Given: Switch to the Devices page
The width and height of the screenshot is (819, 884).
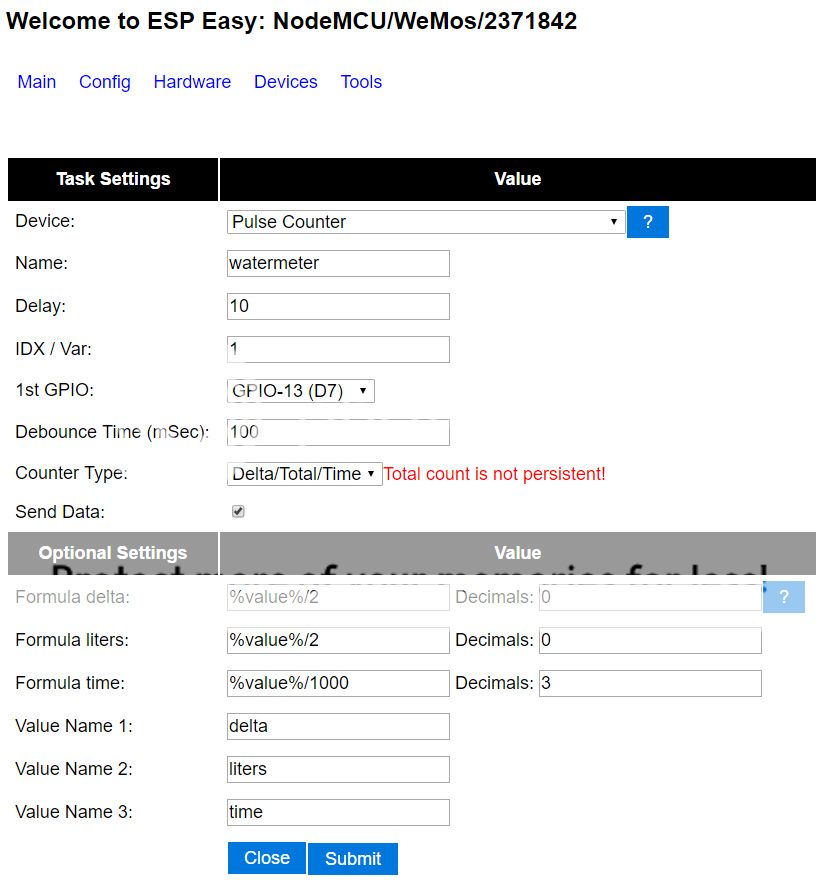Looking at the screenshot, I should pyautogui.click(x=285, y=82).
